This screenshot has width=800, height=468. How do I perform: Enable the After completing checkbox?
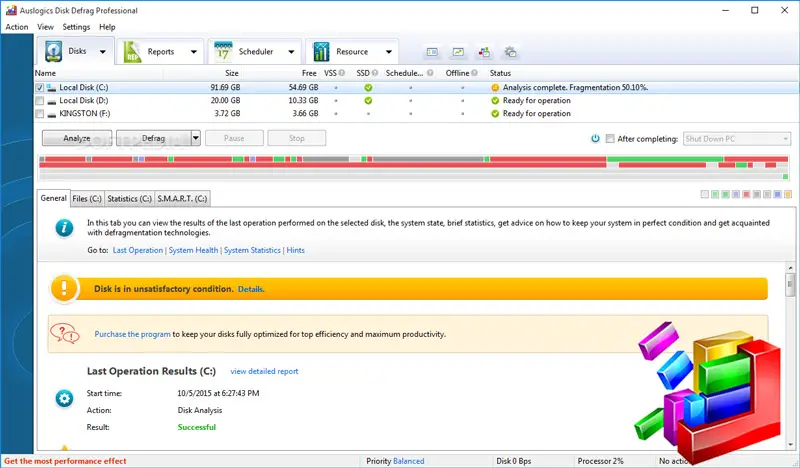pyautogui.click(x=610, y=138)
